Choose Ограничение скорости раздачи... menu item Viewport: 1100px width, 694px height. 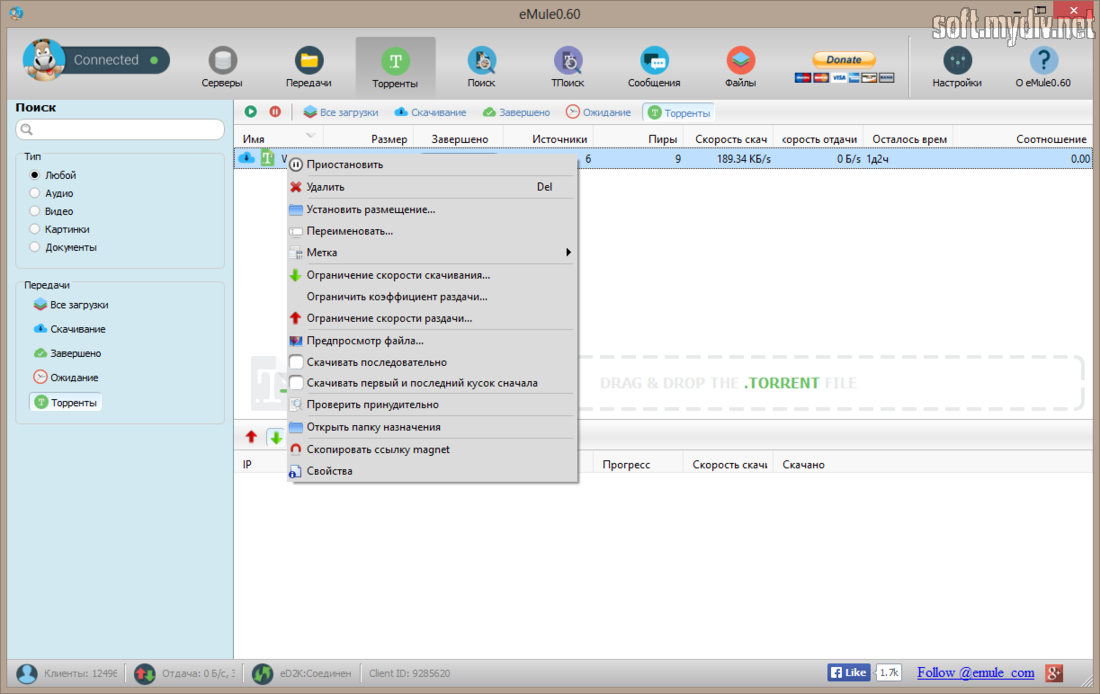432,318
